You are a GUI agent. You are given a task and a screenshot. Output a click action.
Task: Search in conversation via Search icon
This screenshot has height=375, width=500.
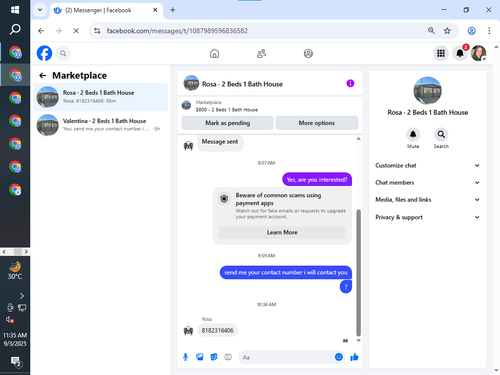tap(441, 135)
